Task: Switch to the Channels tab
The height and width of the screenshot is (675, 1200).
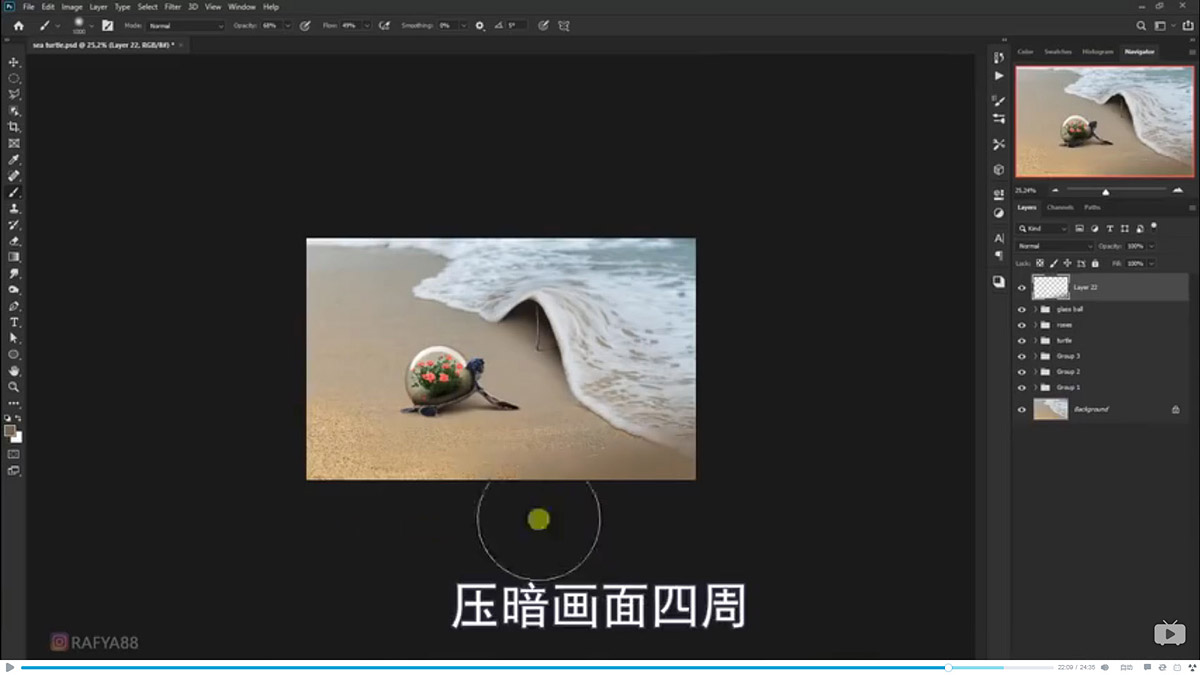Action: pos(1059,207)
